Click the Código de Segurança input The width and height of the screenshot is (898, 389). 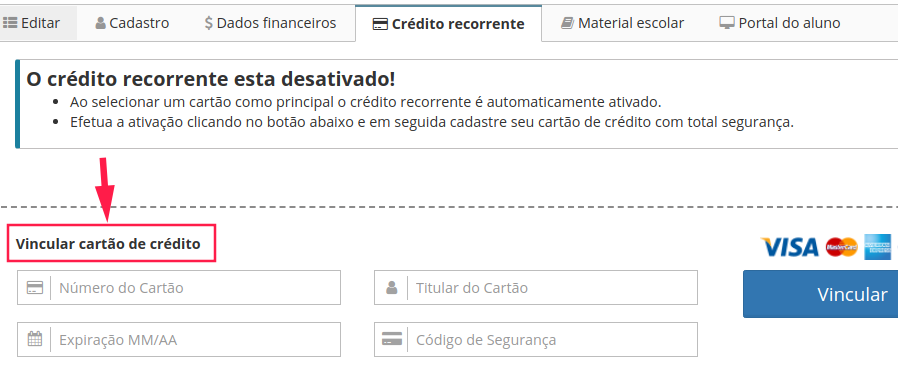(535, 339)
